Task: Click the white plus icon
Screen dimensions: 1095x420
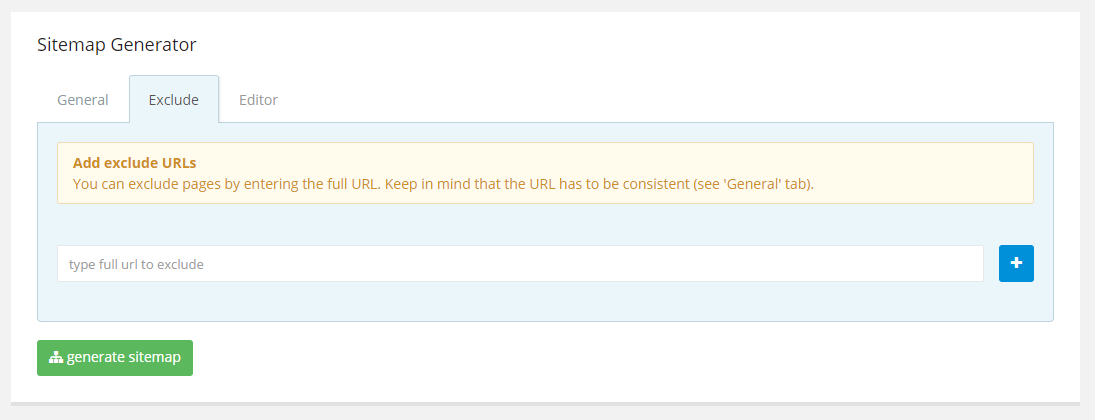Action: (1016, 263)
